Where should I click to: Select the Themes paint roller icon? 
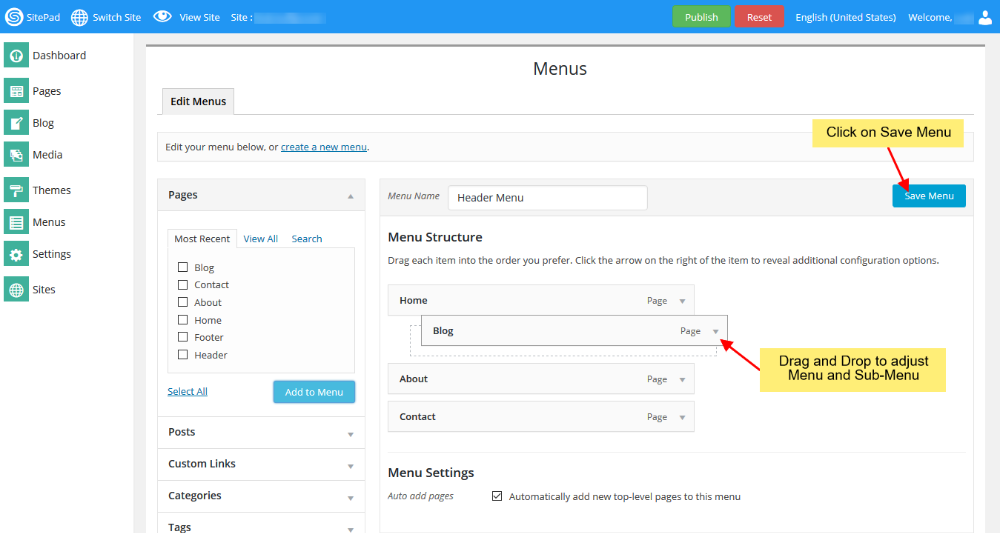(x=16, y=190)
